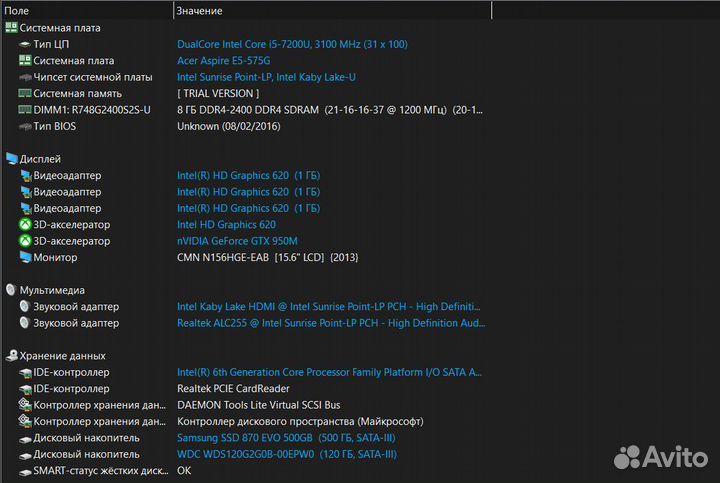Viewport: 720px width, 483px height.
Task: Click the Мультимедиа group speaker icon
Action: click(x=11, y=290)
